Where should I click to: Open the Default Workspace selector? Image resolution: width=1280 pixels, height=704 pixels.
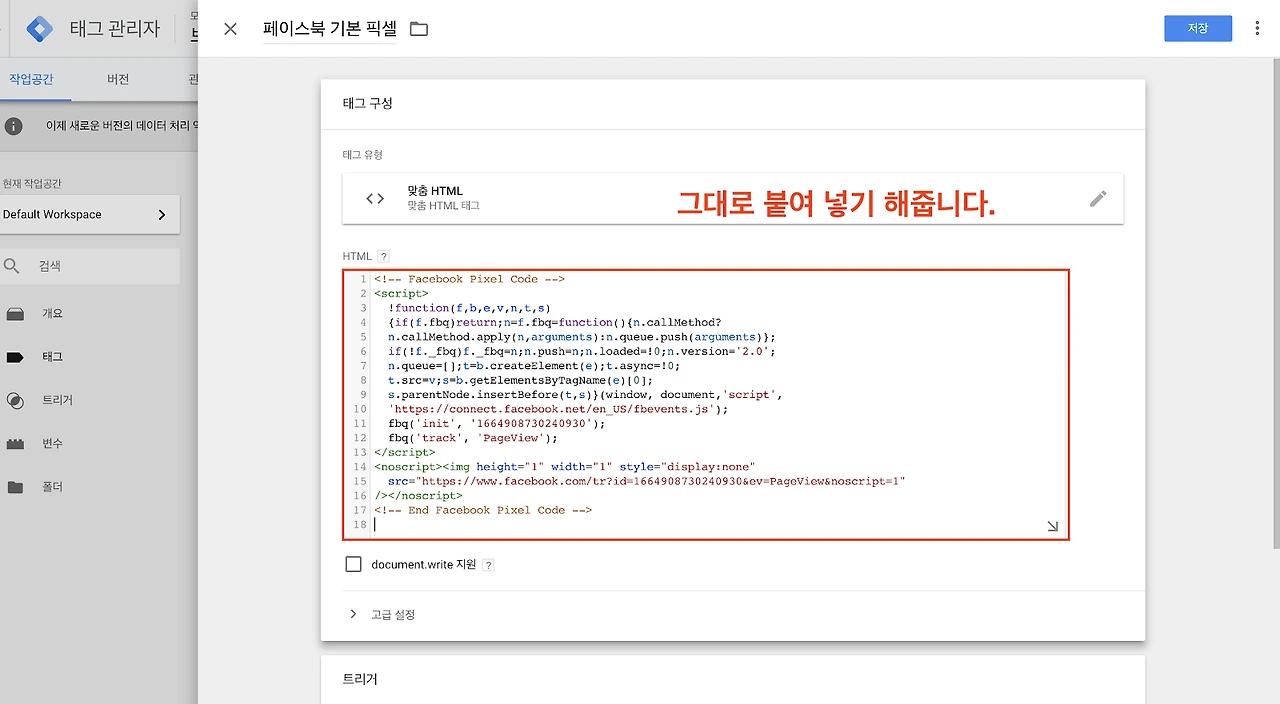(x=90, y=214)
